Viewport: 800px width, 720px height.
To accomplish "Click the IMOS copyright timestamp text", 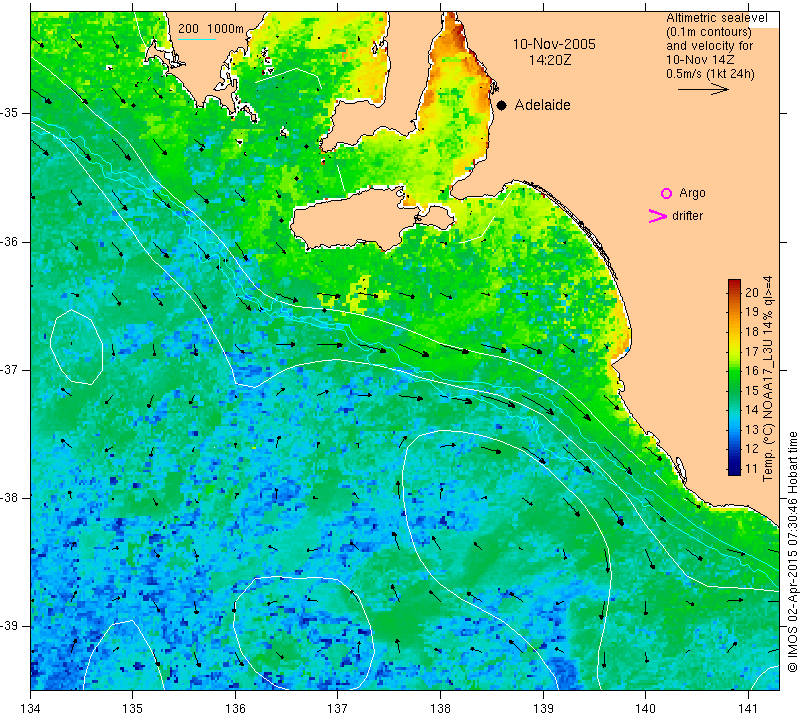I will (x=792, y=552).
